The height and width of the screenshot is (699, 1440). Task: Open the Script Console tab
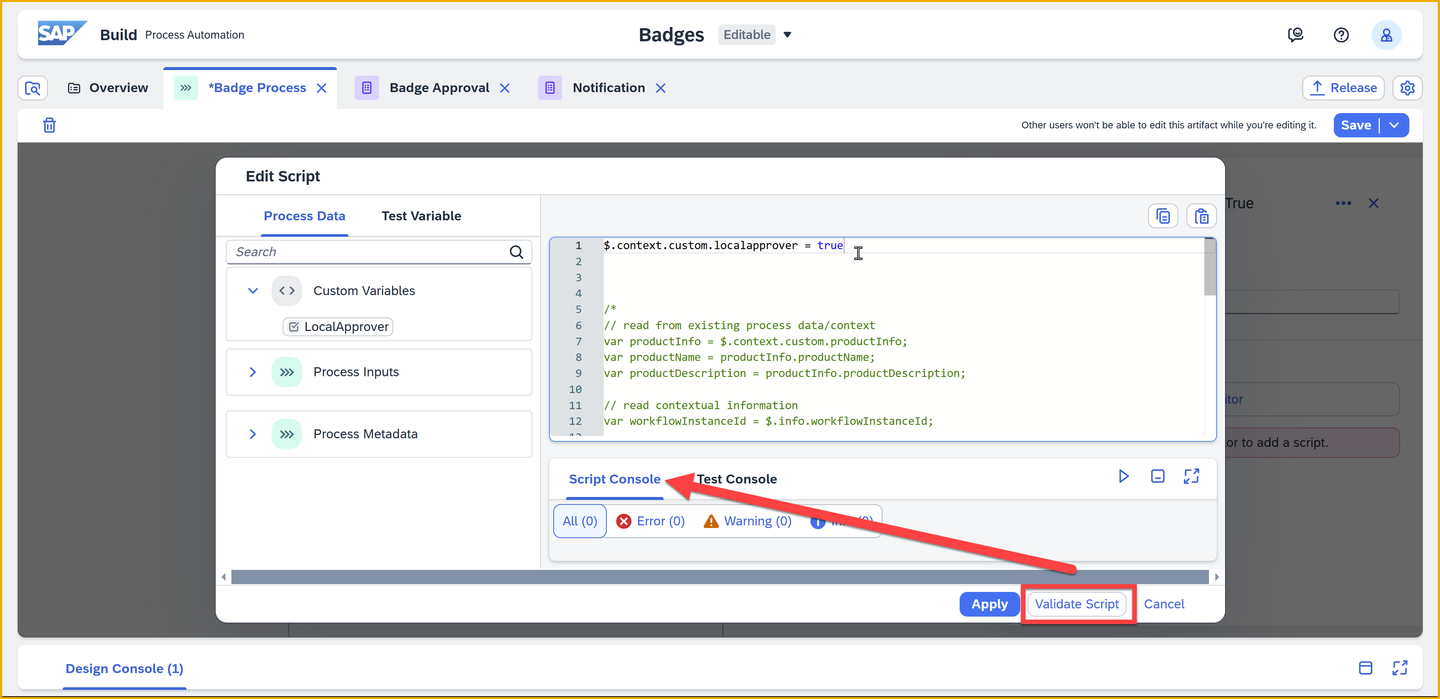pos(615,479)
